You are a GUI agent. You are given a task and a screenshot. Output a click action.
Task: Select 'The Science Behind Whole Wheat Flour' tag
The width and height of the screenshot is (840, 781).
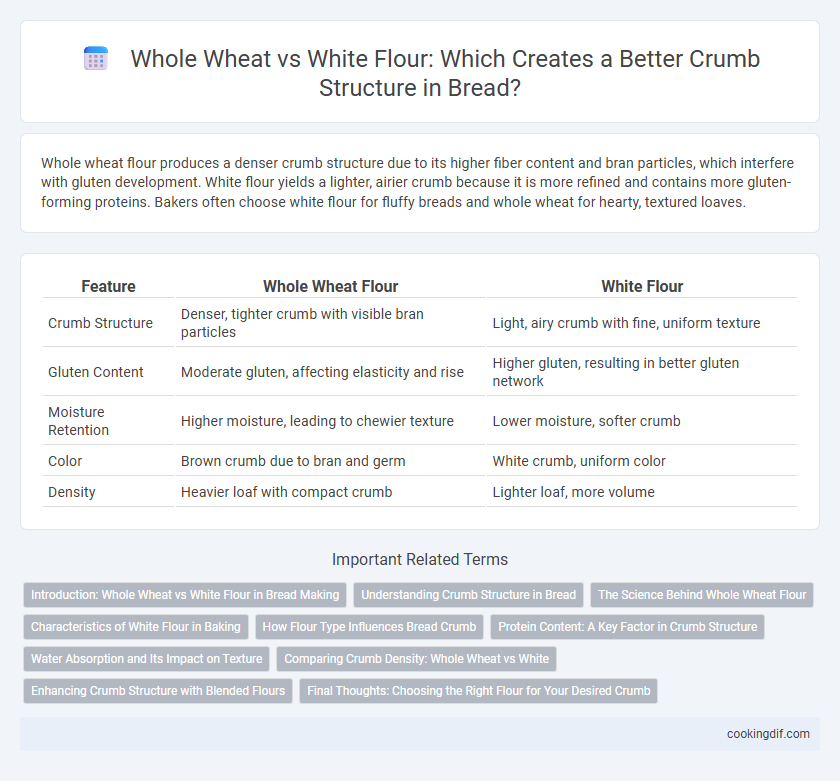coord(702,595)
